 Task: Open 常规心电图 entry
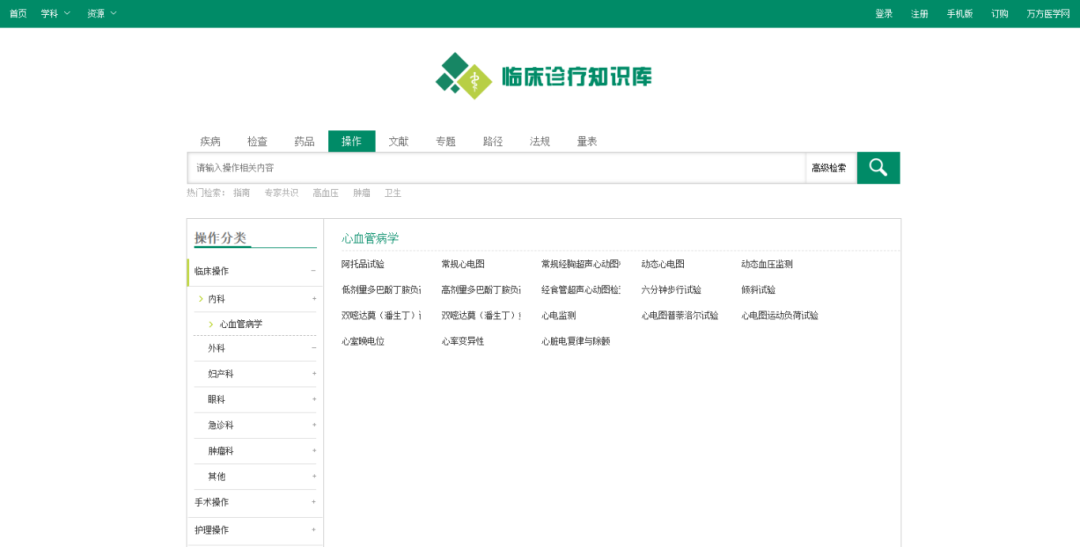[x=463, y=264]
